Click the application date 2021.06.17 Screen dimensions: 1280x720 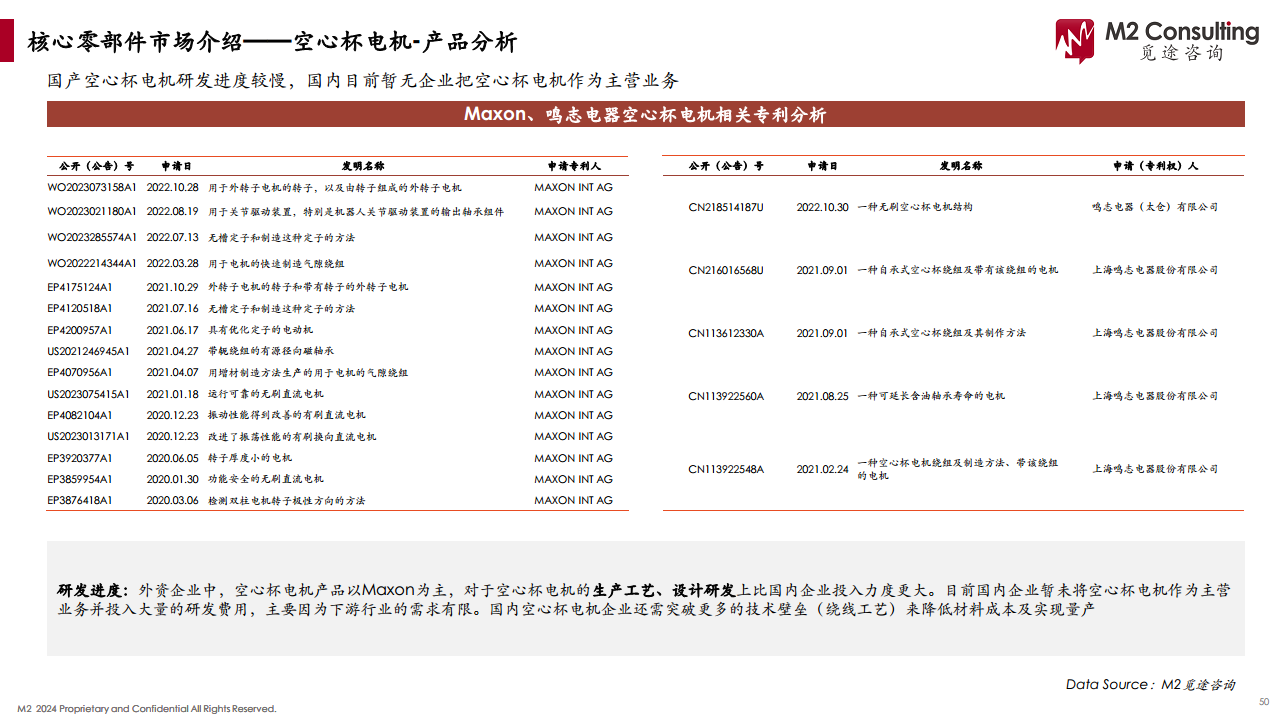[x=173, y=329]
